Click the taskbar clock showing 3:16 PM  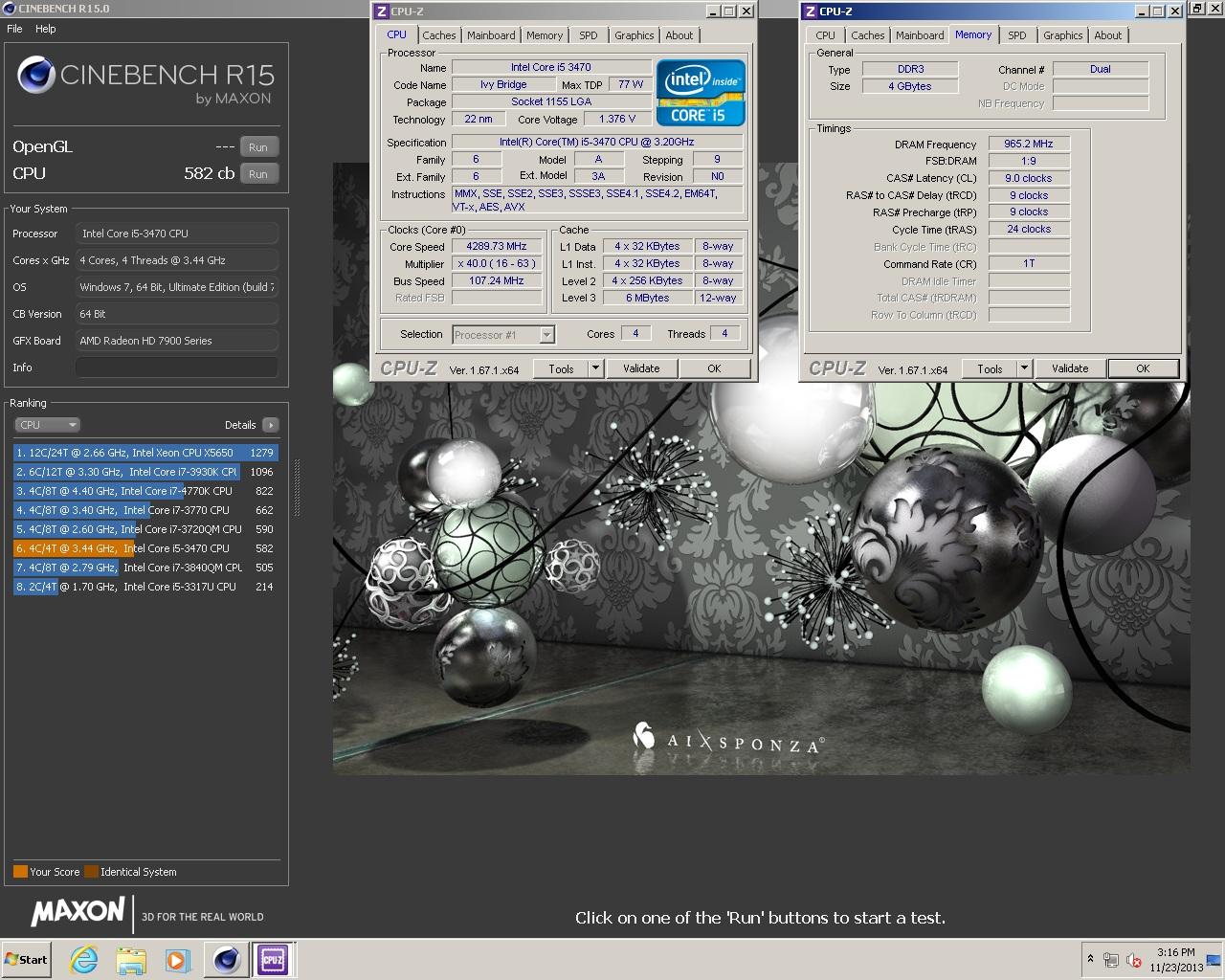point(1175,960)
